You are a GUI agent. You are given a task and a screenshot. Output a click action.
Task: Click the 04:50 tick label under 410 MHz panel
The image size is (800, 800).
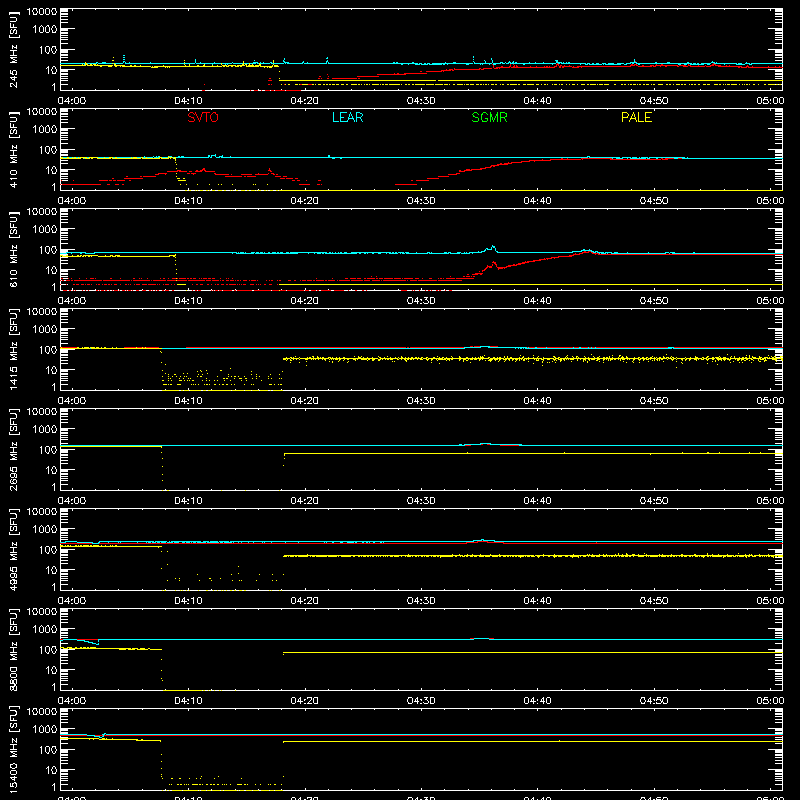pyautogui.click(x=654, y=201)
